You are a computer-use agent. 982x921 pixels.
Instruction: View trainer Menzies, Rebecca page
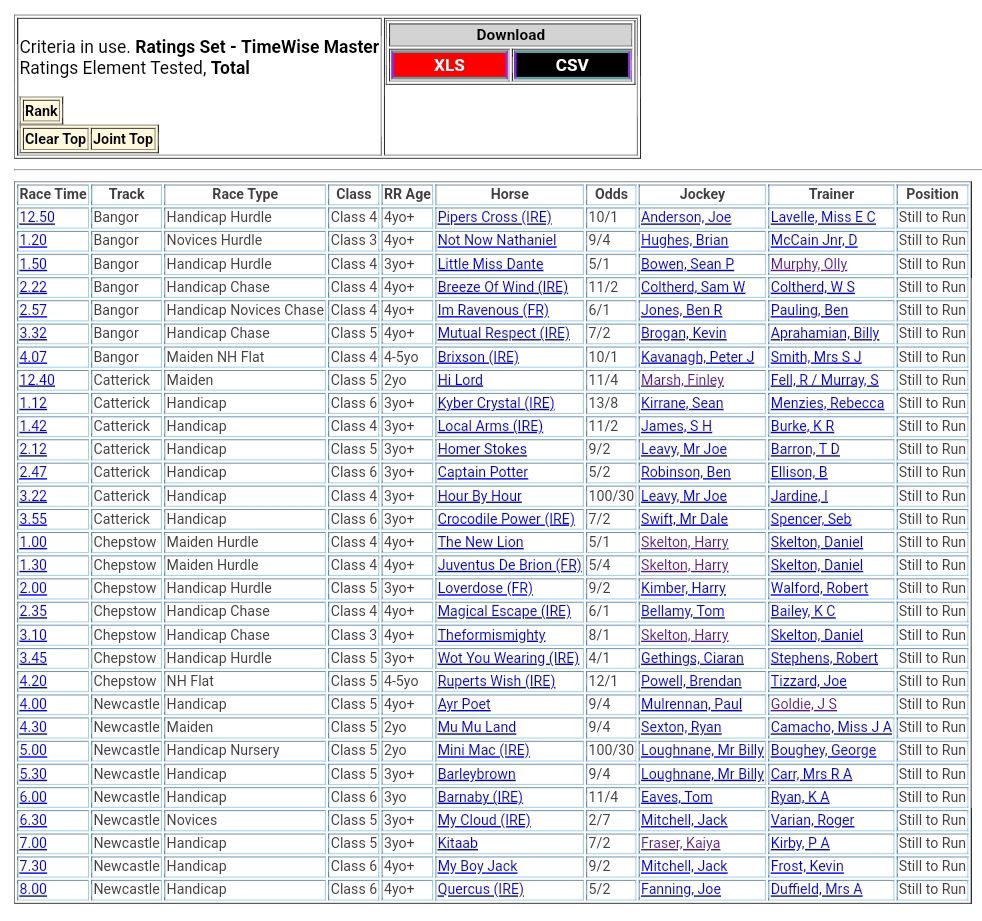[x=827, y=403]
